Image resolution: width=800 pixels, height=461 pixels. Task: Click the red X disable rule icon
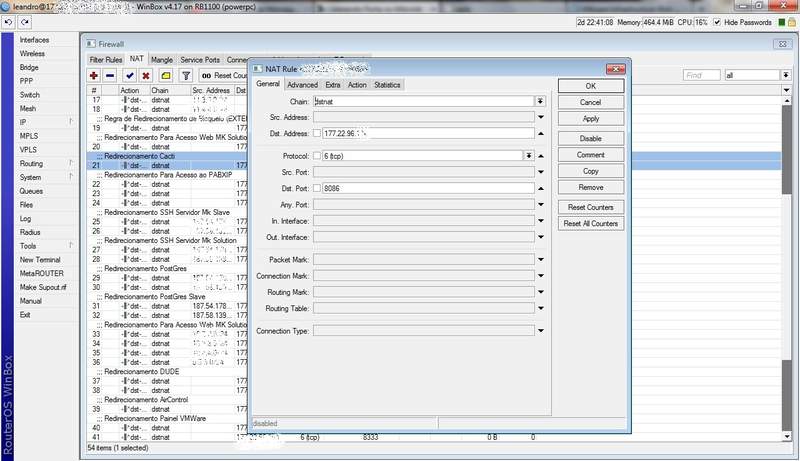[x=146, y=75]
